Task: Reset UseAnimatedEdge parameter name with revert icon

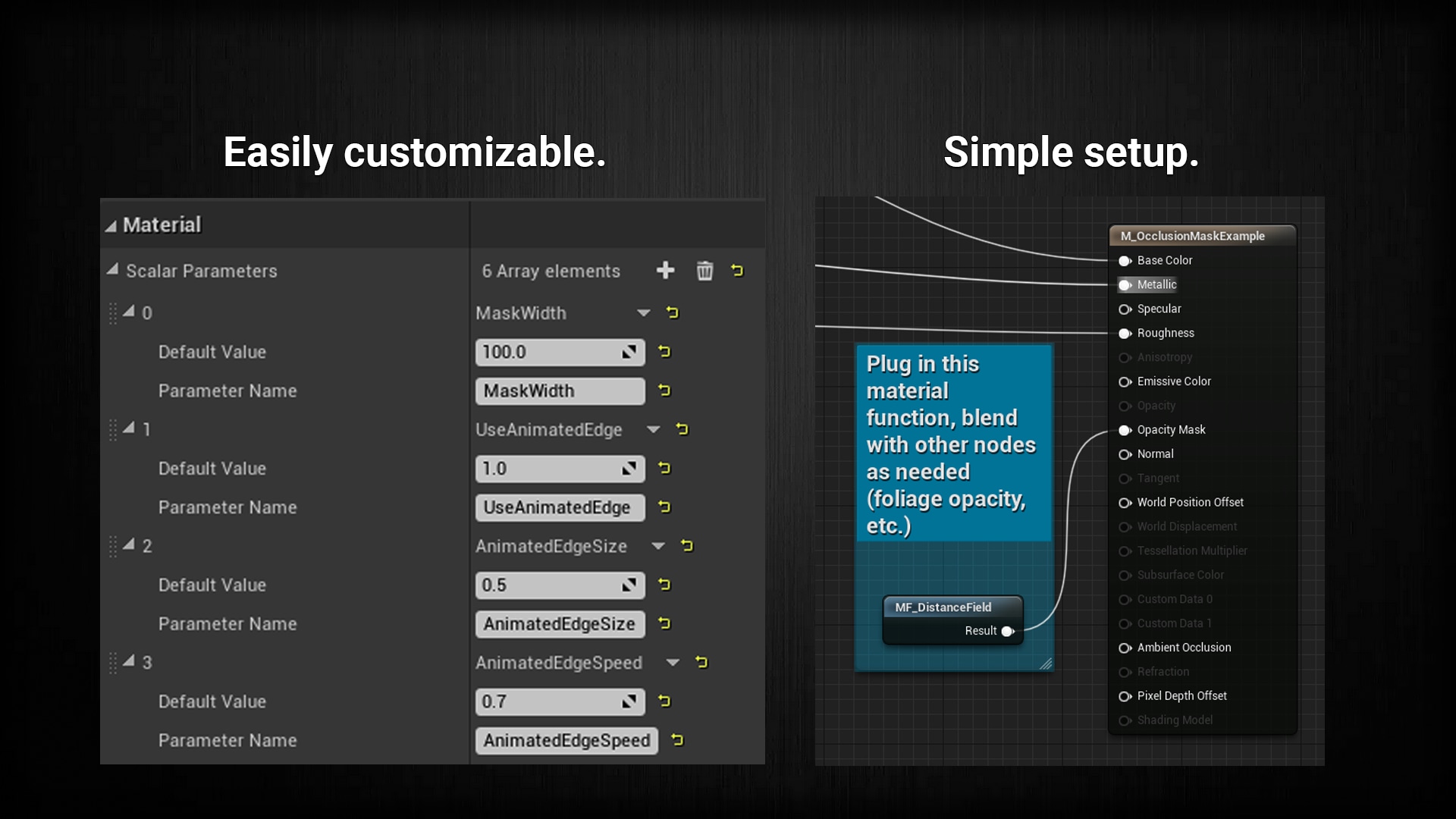Action: point(665,507)
